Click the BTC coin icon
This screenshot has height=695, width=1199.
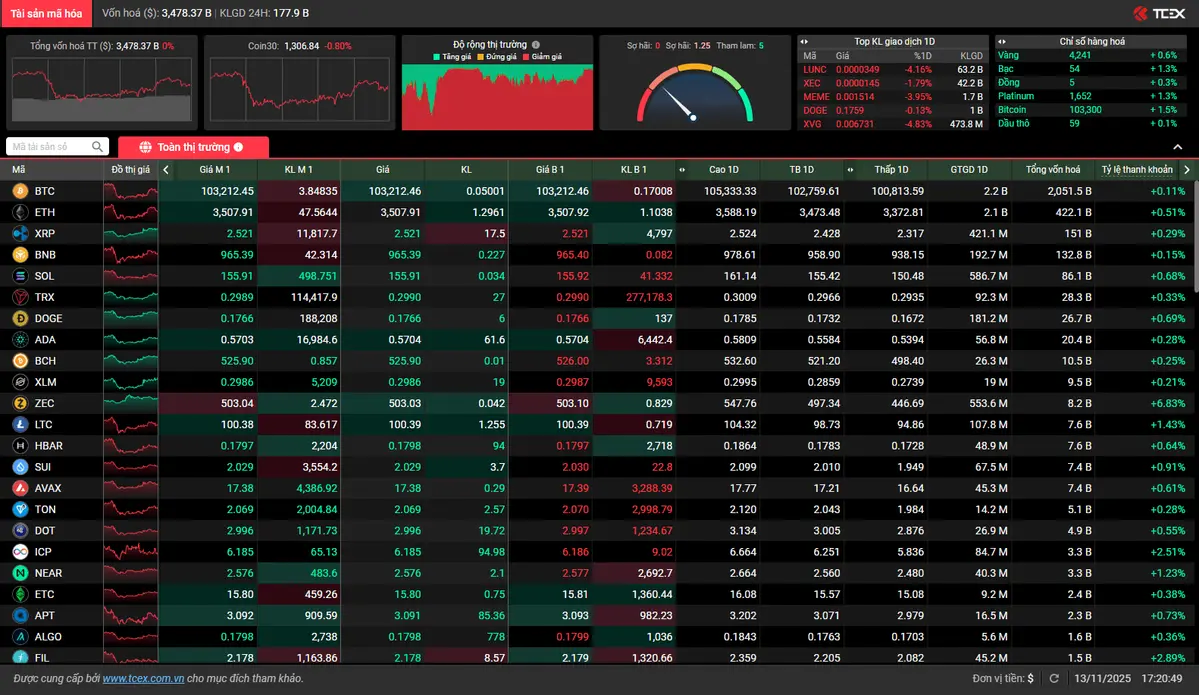[19, 191]
